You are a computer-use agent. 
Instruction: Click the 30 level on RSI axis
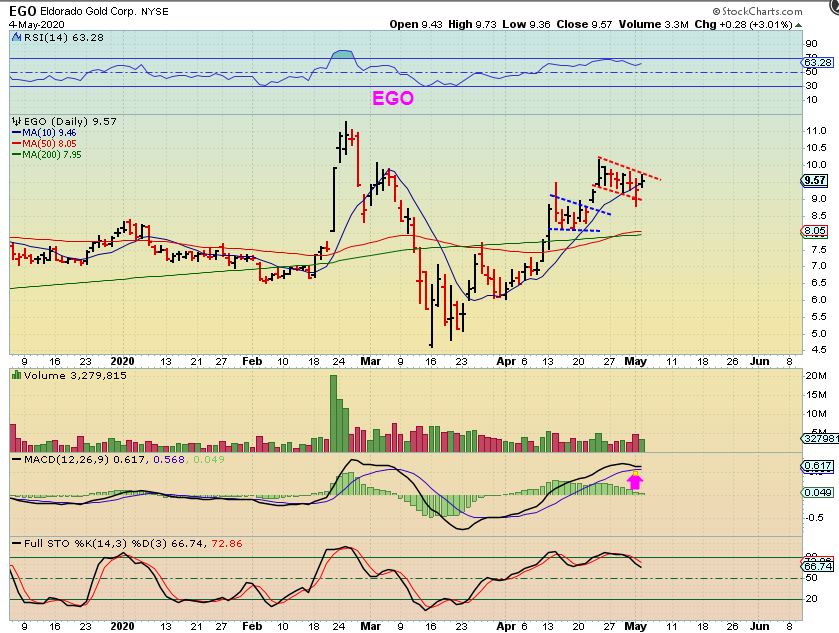click(x=811, y=86)
